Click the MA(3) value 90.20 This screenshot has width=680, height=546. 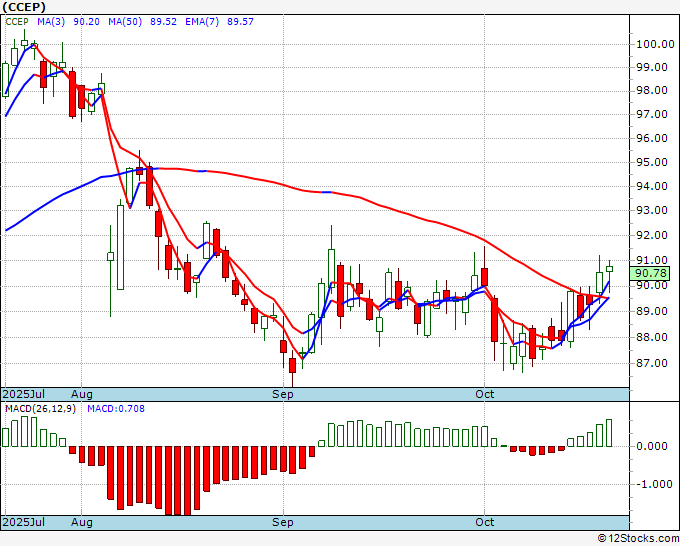86,22
